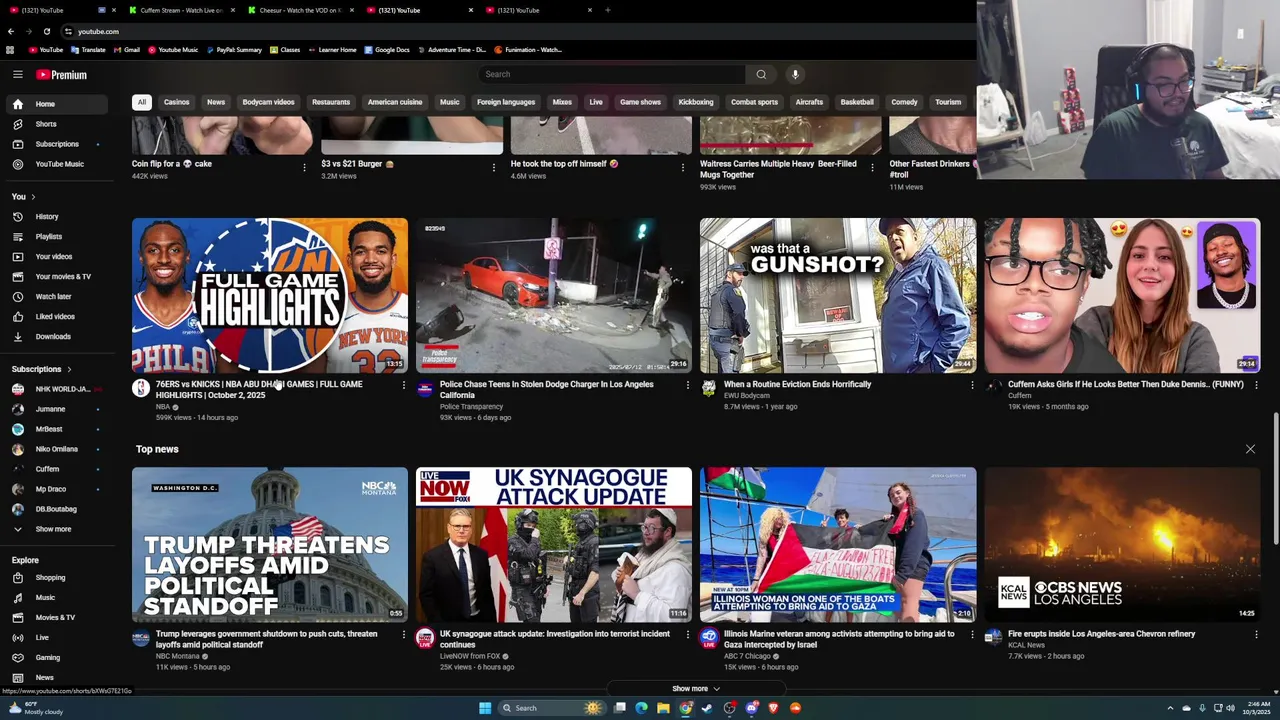Viewport: 1280px width, 720px height.
Task: Expand the Subscriptions section header
Action: pos(41,369)
